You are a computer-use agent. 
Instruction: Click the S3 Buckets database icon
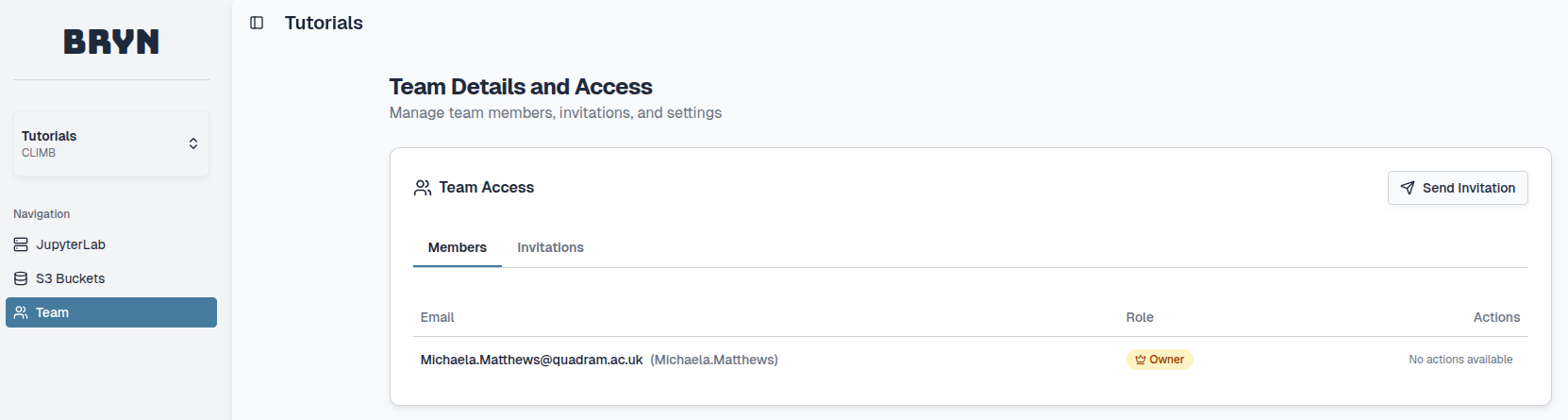pyautogui.click(x=21, y=278)
